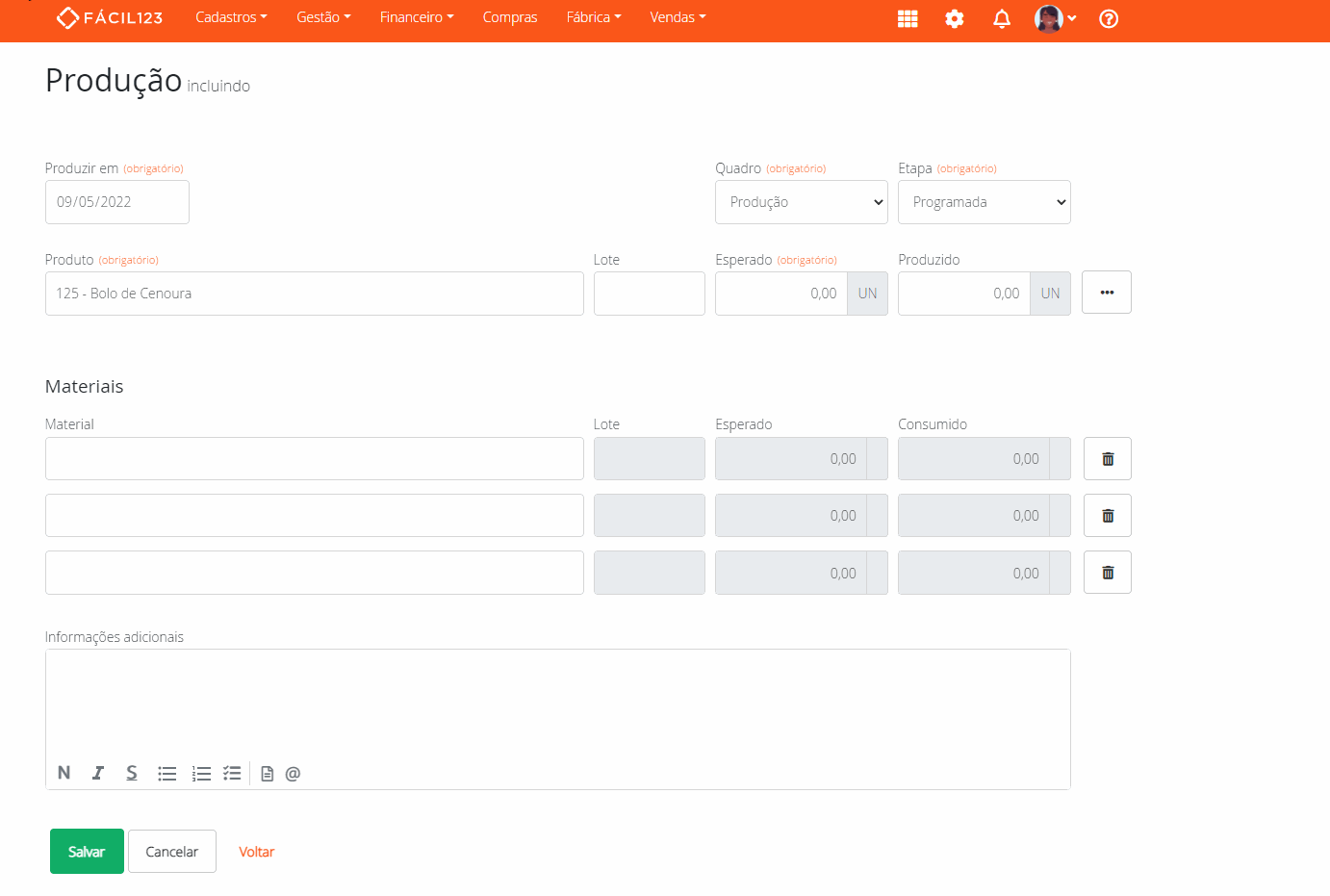Click the three-dots button next to Produzido
The height and width of the screenshot is (896, 1330).
(1107, 293)
